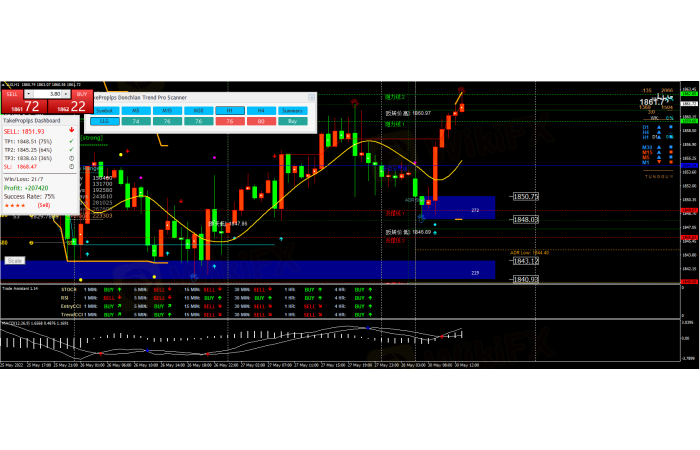Select the H1 timeframe in scanner
700x450 pixels.
click(x=229, y=110)
